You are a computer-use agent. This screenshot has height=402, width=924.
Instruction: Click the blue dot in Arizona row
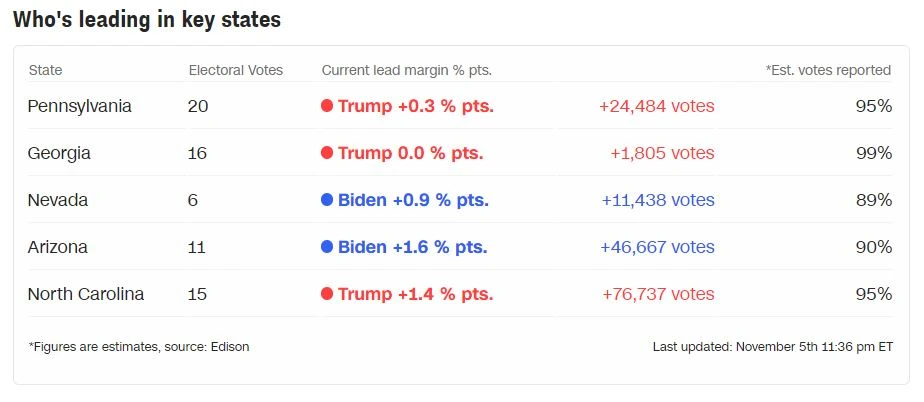coord(327,247)
